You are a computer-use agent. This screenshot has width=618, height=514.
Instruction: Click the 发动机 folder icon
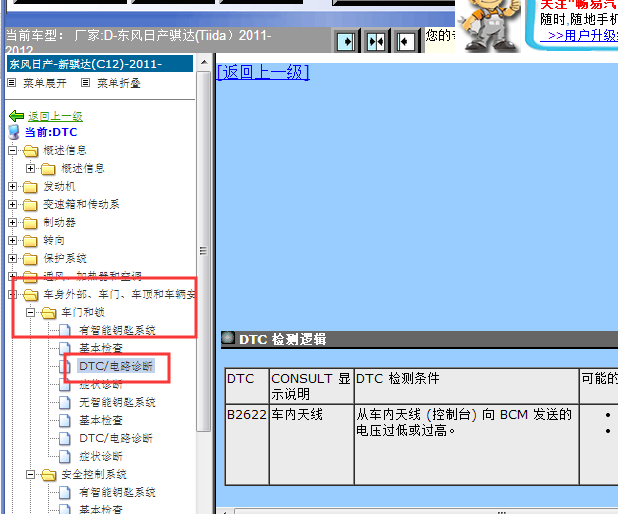30,186
